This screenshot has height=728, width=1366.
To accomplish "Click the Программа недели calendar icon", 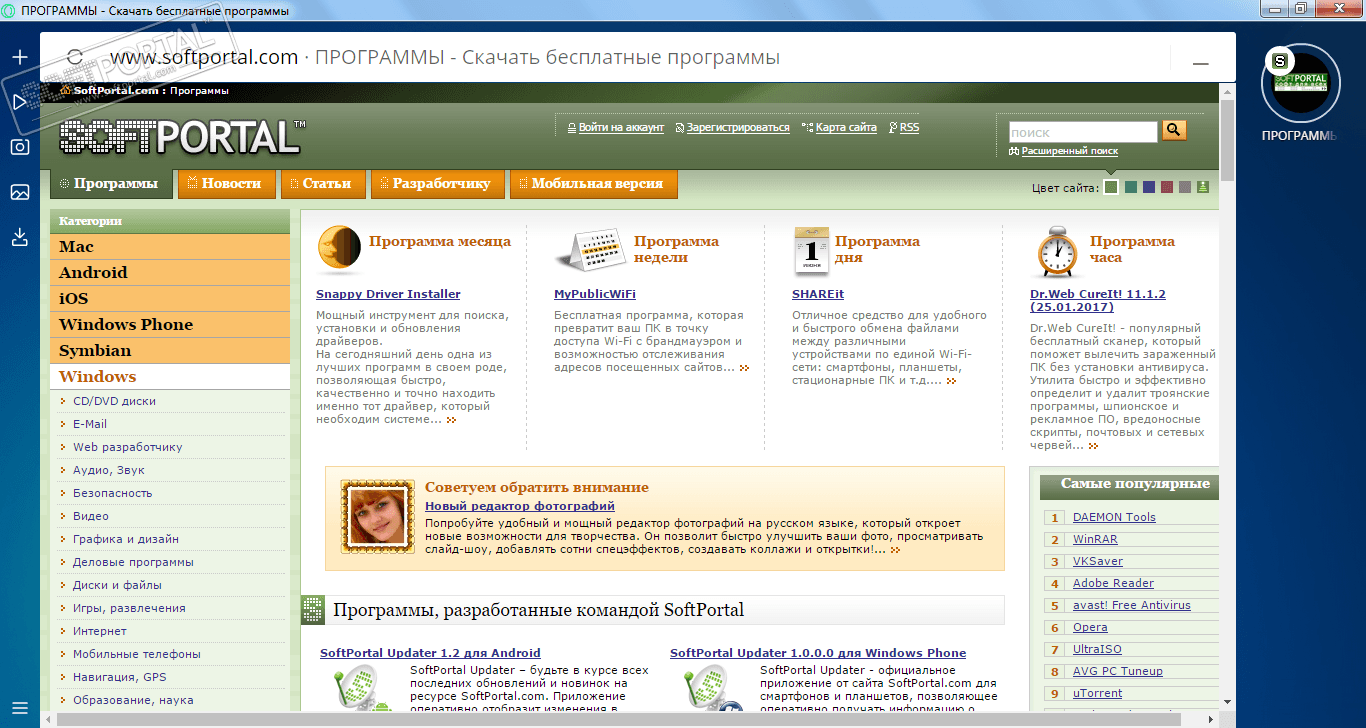I will tap(590, 251).
